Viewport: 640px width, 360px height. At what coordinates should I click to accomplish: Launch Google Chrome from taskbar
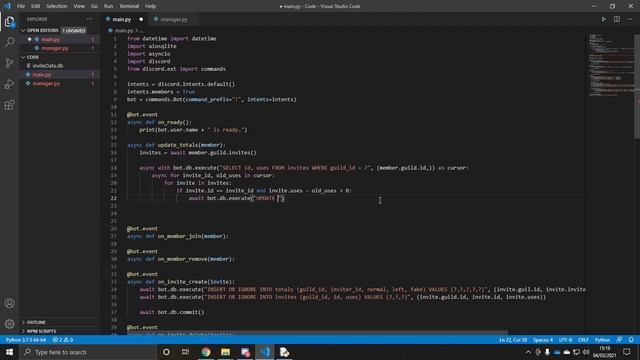[206, 352]
